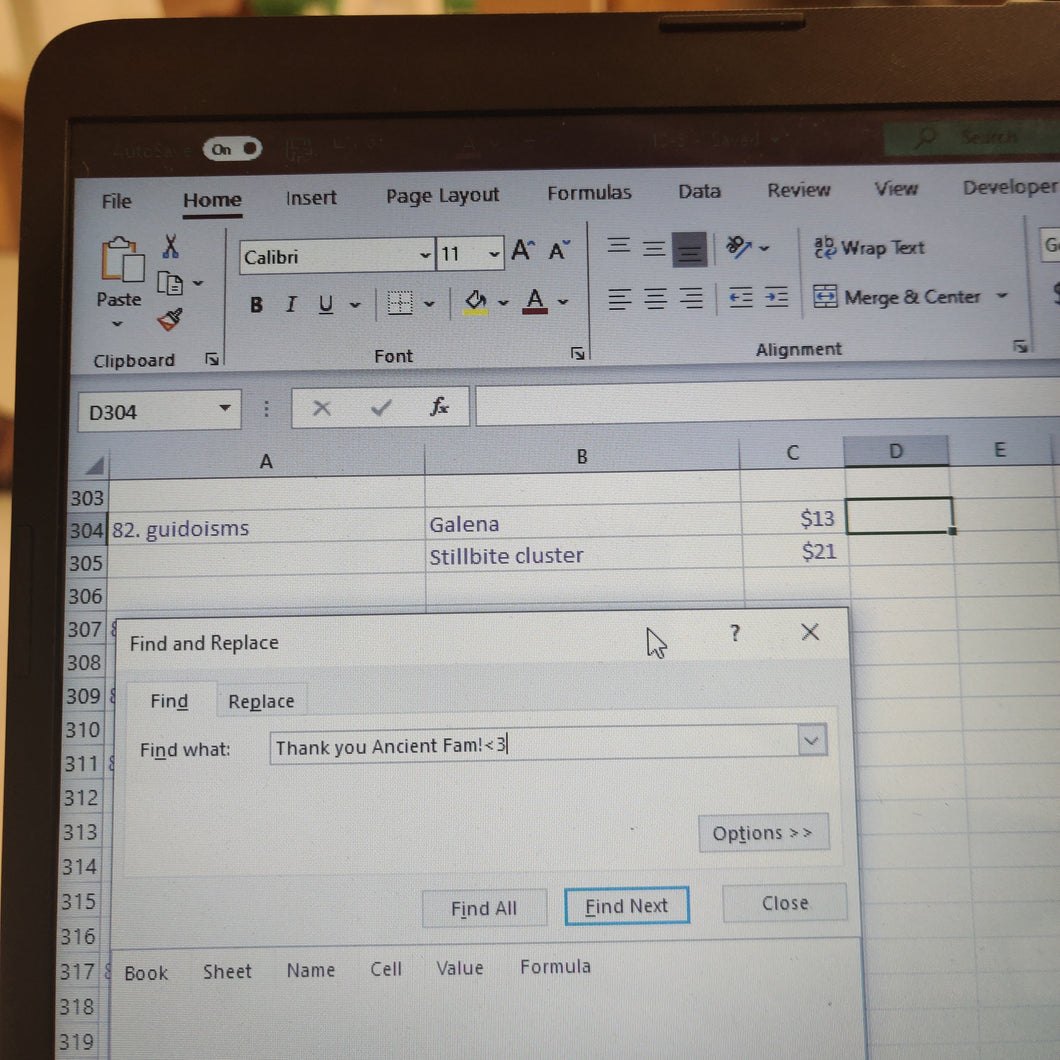Image resolution: width=1060 pixels, height=1060 pixels.
Task: Click the Insert Function fx icon
Action: pyautogui.click(x=439, y=406)
